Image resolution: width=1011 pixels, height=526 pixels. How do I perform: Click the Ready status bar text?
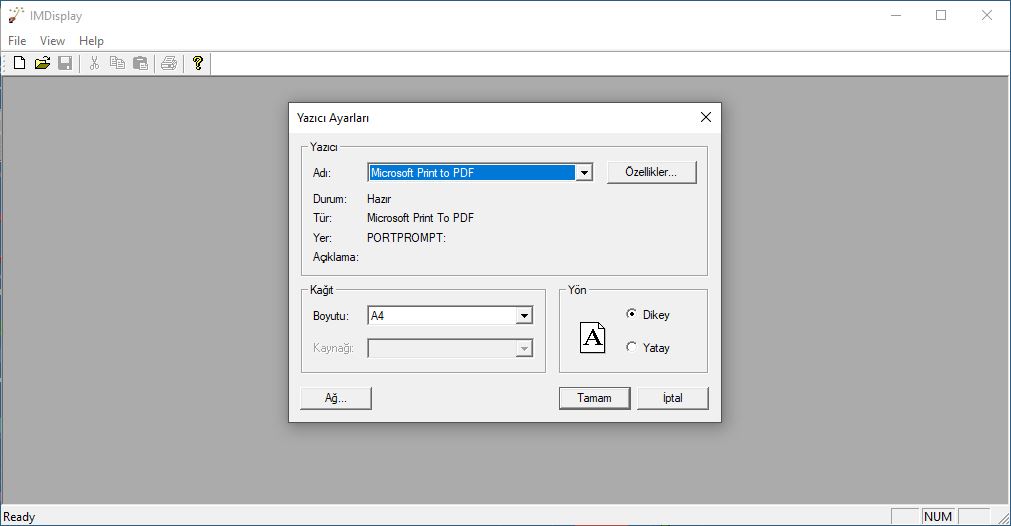(x=19, y=516)
